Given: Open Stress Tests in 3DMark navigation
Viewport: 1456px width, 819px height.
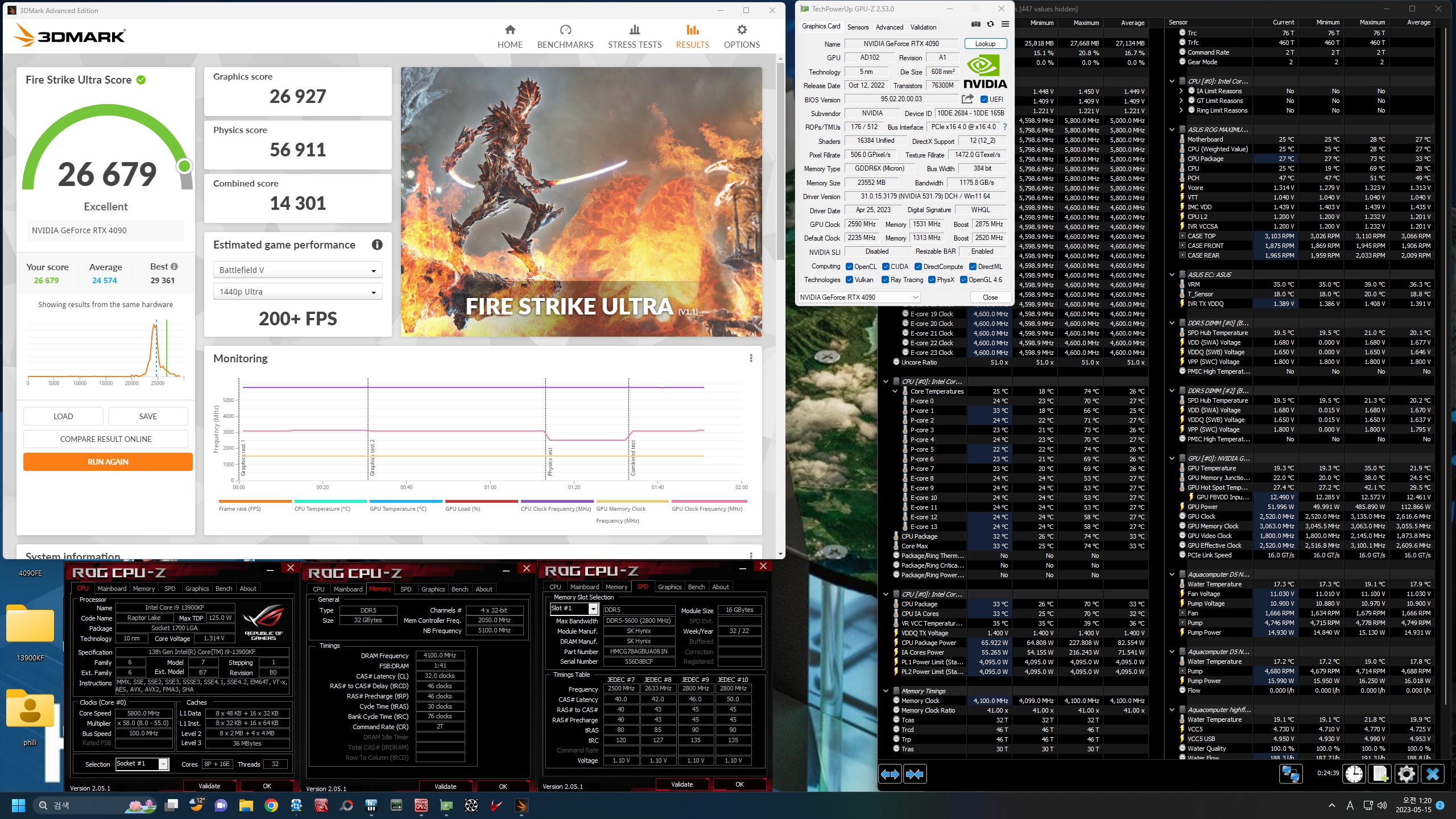Looking at the screenshot, I should click(635, 36).
